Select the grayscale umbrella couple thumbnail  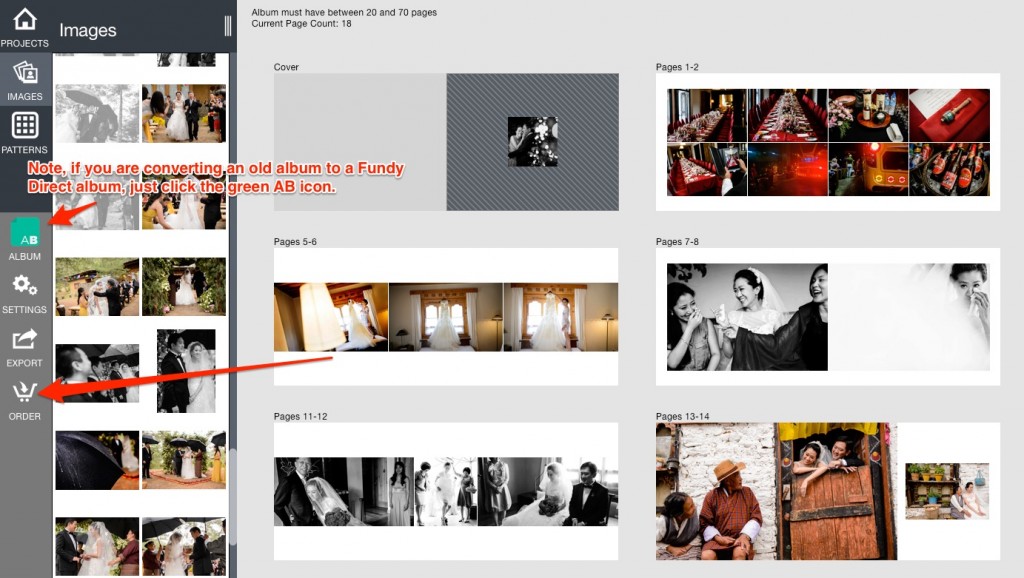tap(97, 113)
